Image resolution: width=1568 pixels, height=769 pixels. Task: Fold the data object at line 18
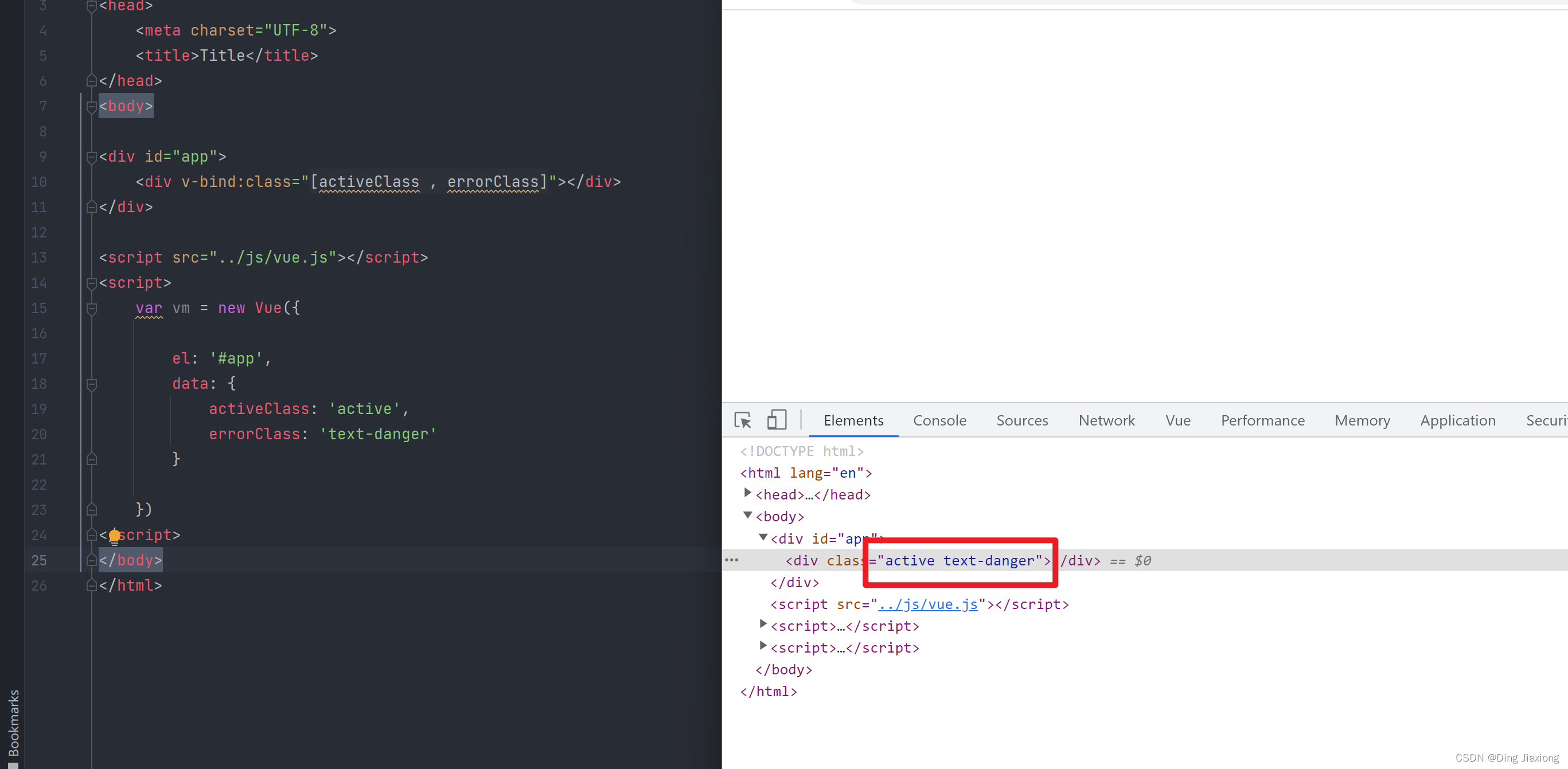click(91, 384)
